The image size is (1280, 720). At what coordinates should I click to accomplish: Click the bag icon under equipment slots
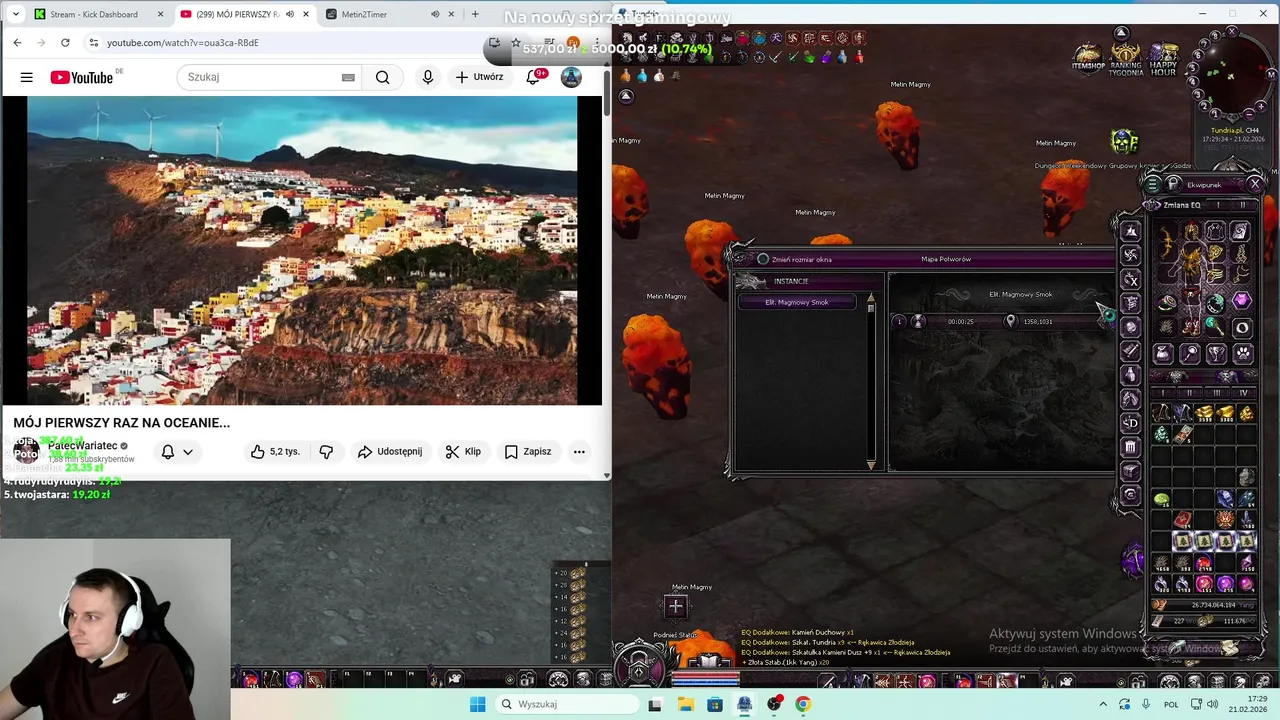coord(1163,353)
